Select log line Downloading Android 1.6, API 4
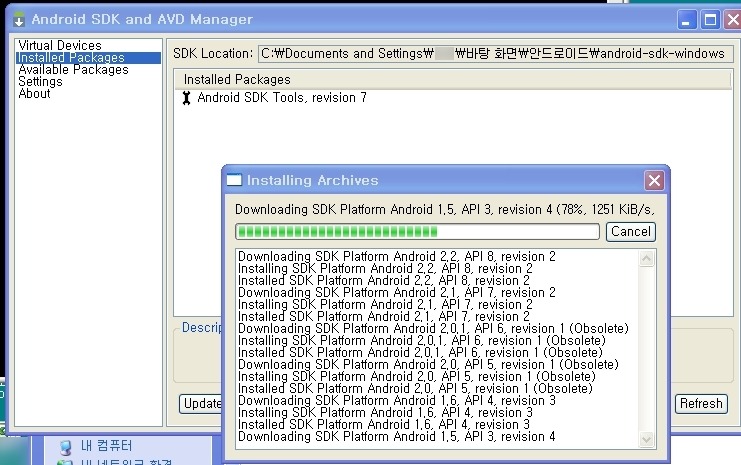Viewport: 741px width, 465px height. (396, 401)
